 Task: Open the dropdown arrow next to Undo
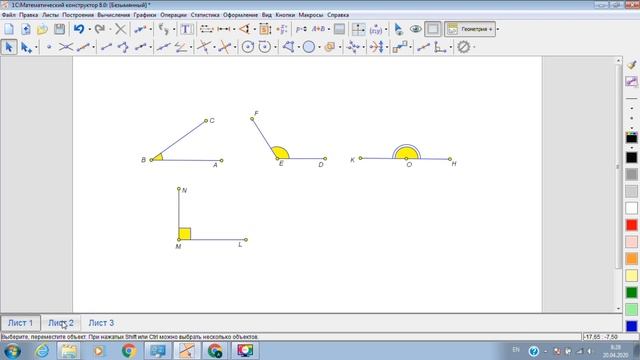(89, 29)
